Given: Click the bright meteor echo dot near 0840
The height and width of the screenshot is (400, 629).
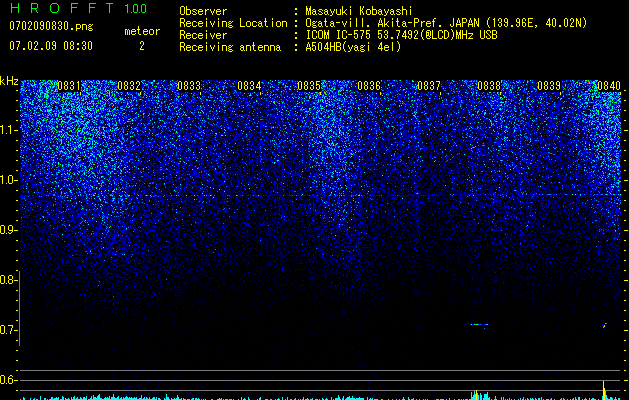Looking at the screenshot, I should [604, 325].
